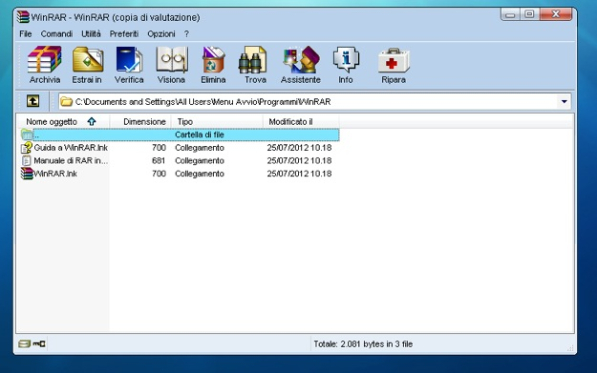
Task: Click the 681 size value
Action: [159, 161]
